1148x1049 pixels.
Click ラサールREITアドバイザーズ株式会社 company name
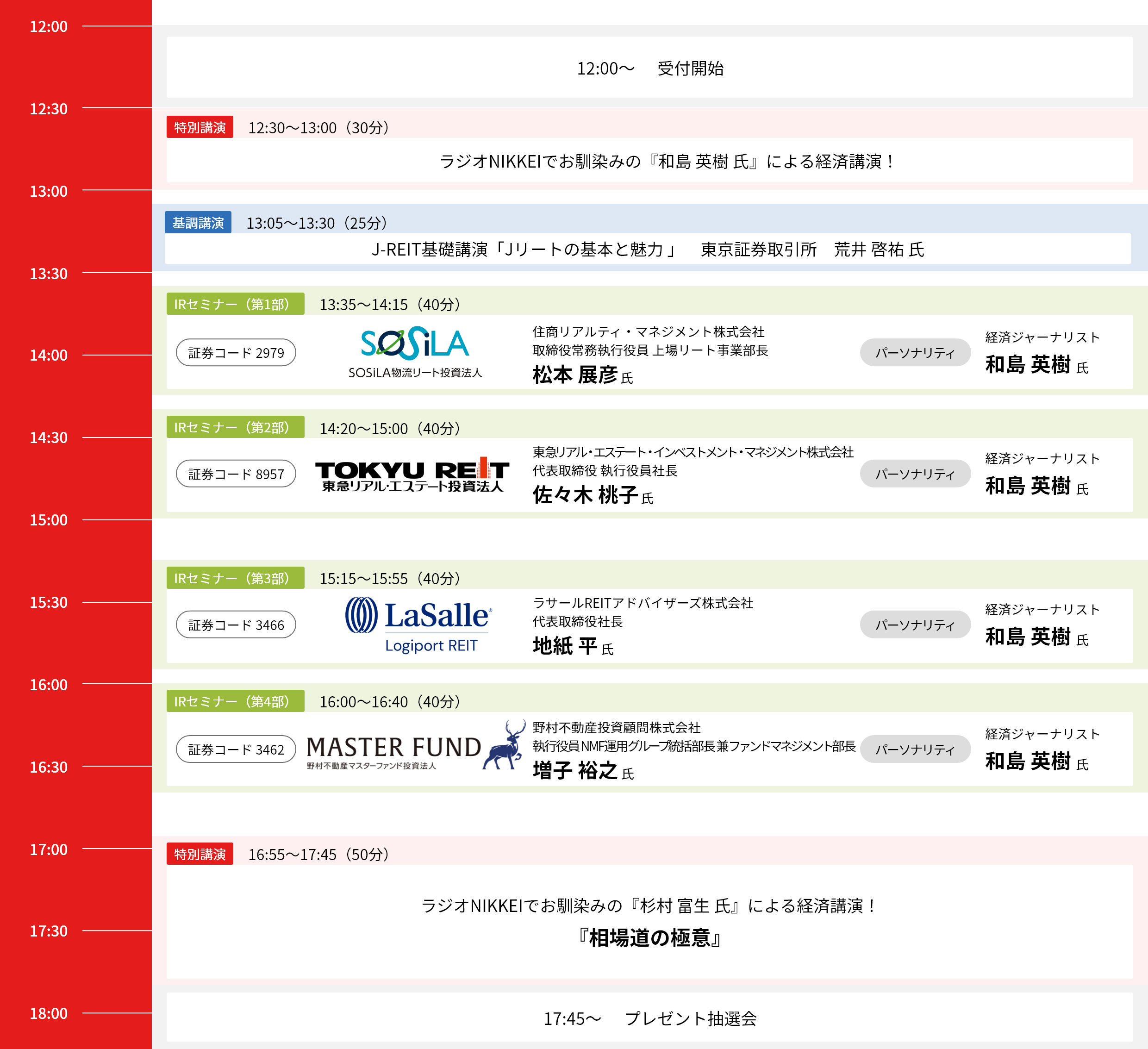click(643, 603)
